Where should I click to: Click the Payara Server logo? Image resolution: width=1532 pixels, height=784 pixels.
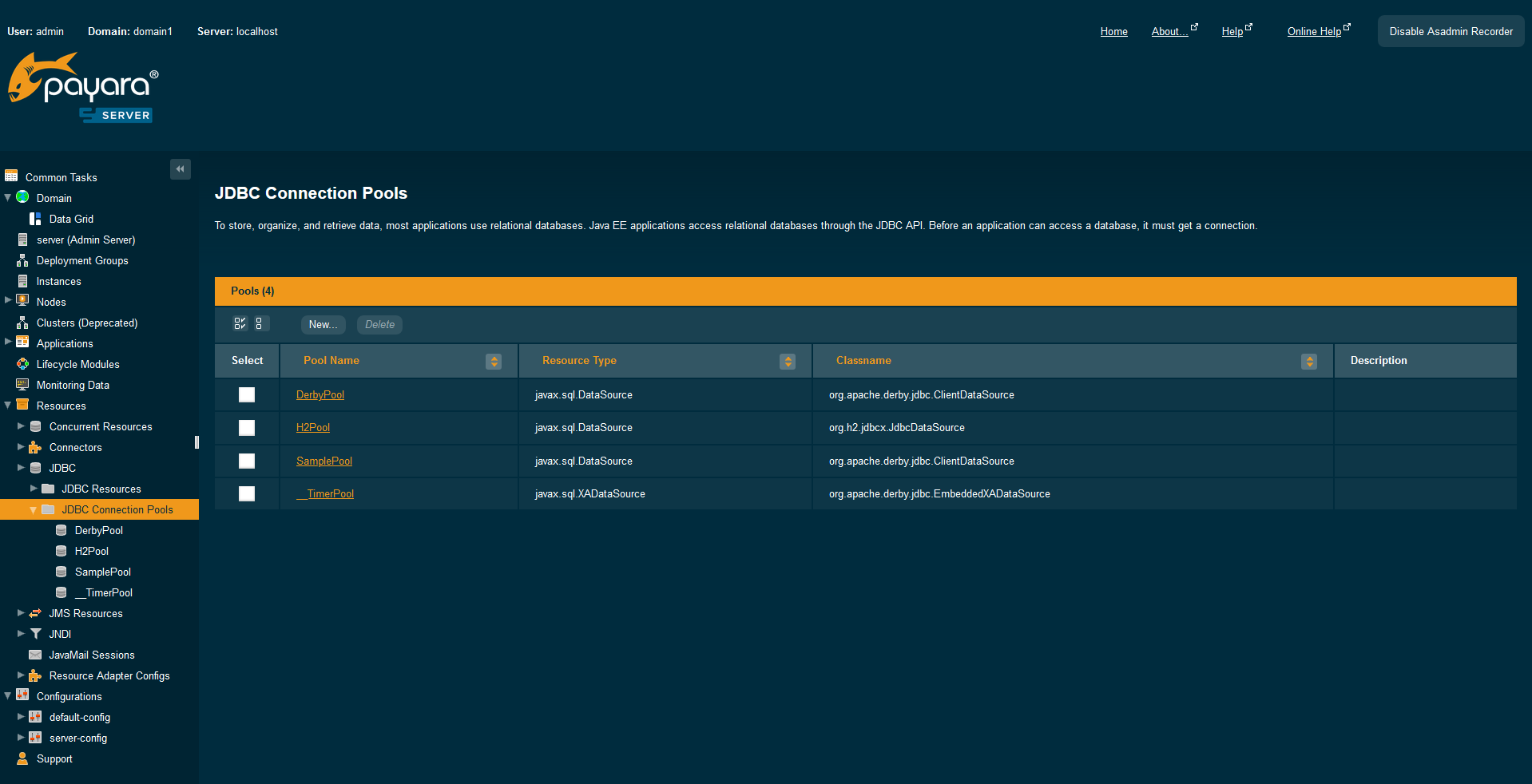(x=84, y=88)
